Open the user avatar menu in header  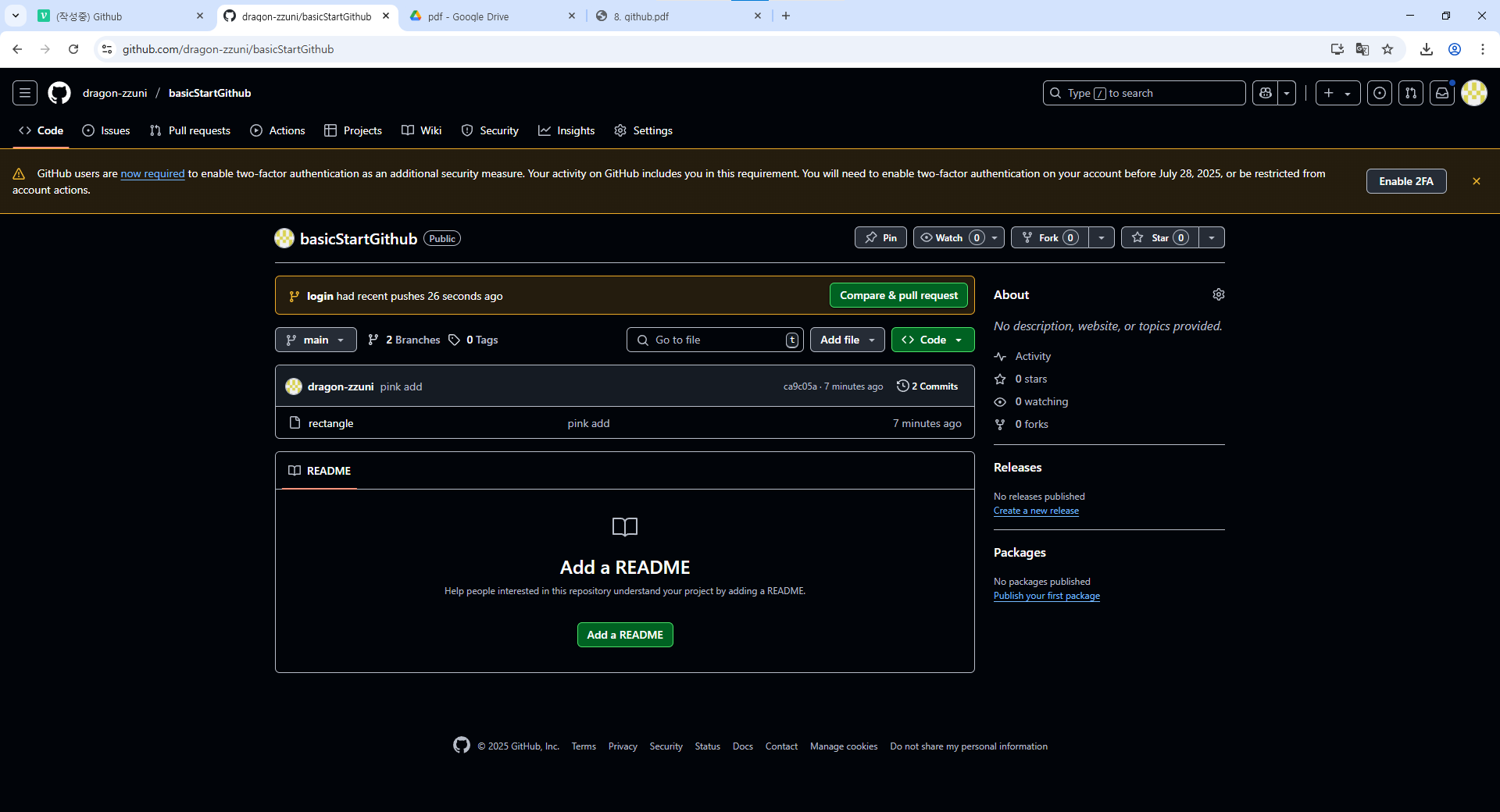click(1474, 93)
